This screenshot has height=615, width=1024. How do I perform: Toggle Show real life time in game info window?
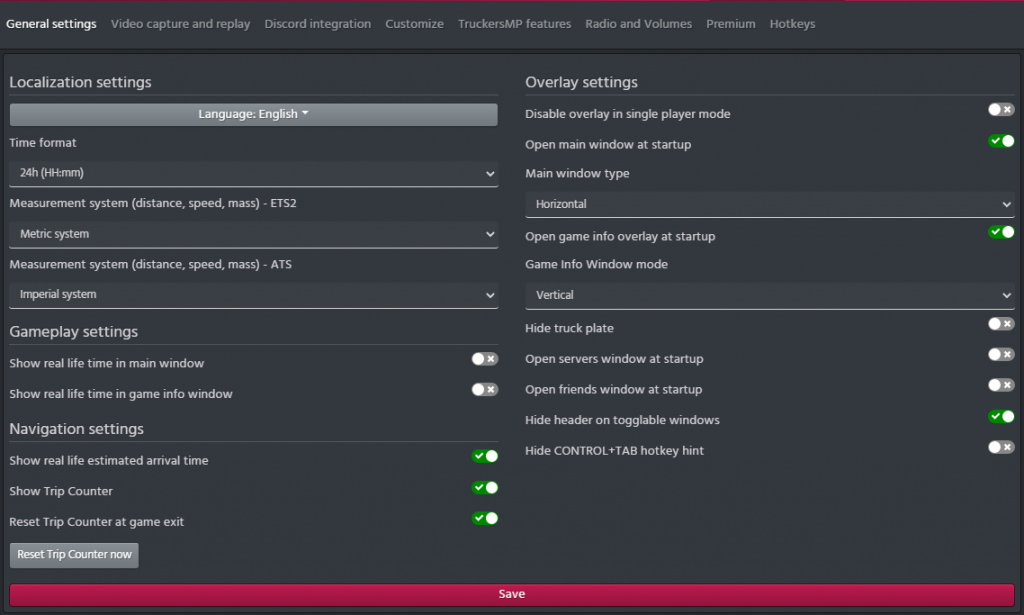coord(485,390)
